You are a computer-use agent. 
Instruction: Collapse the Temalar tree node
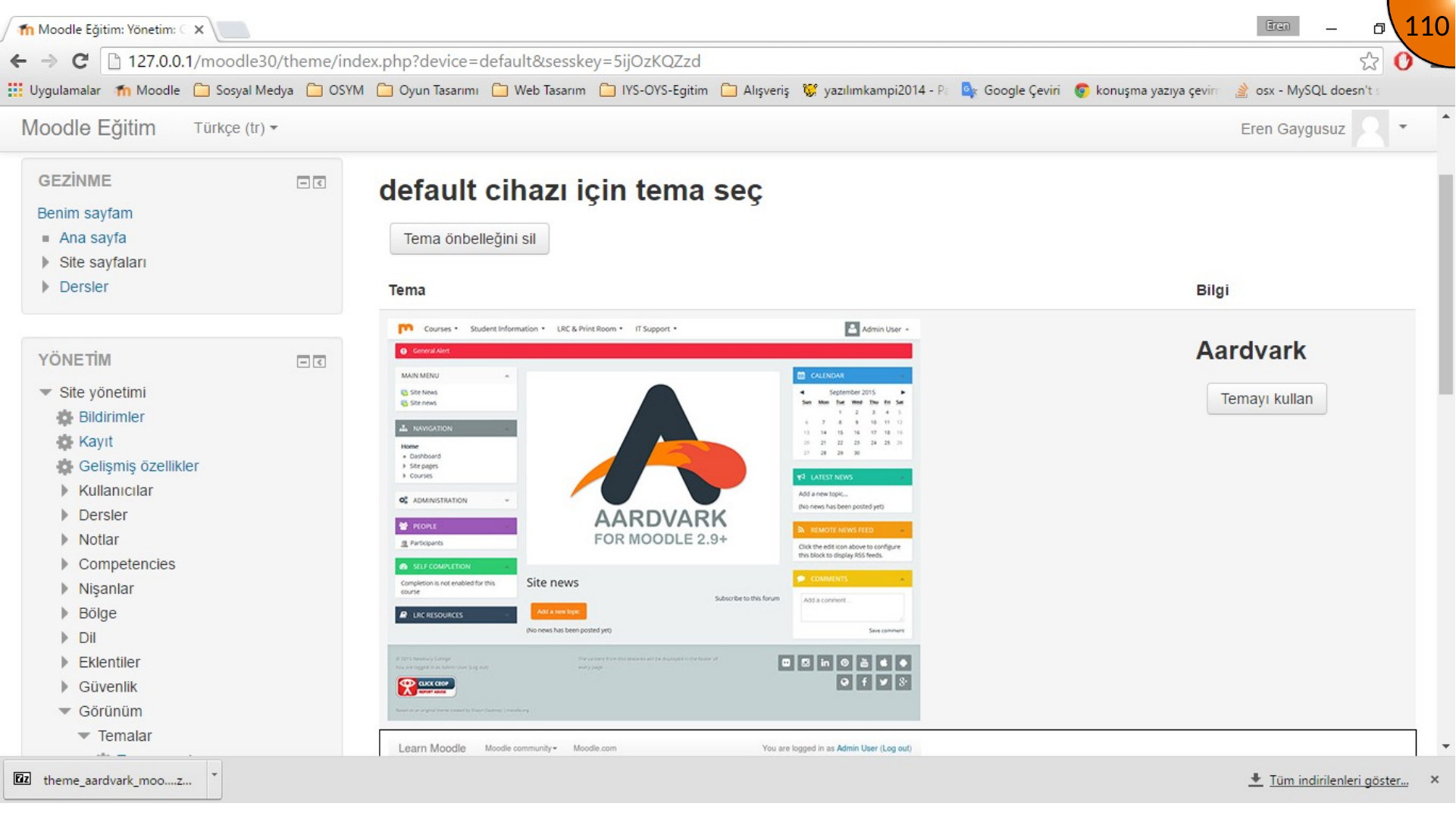(84, 736)
